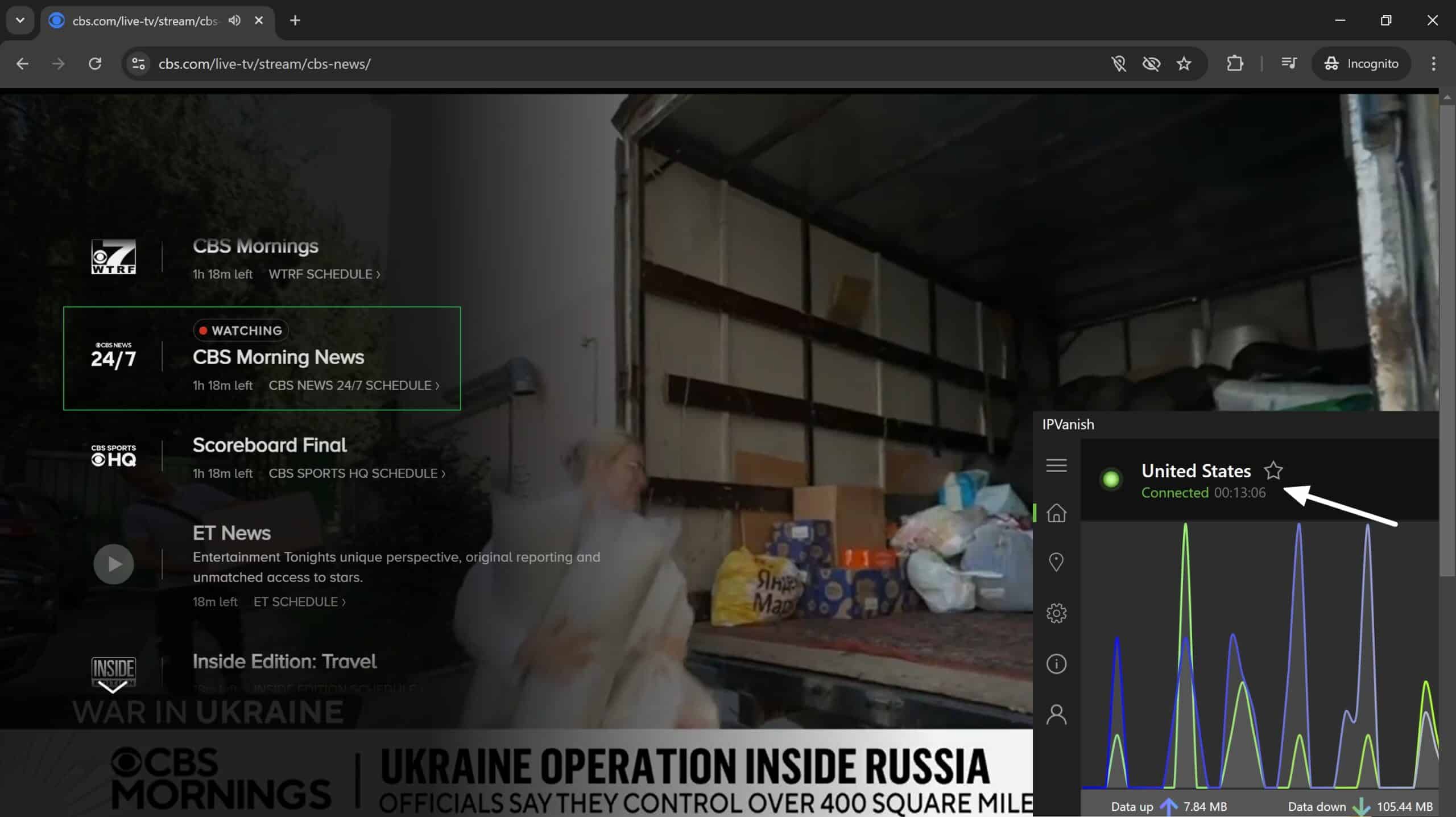Click the green IPVanish connection indicator
1456x817 pixels.
1111,479
